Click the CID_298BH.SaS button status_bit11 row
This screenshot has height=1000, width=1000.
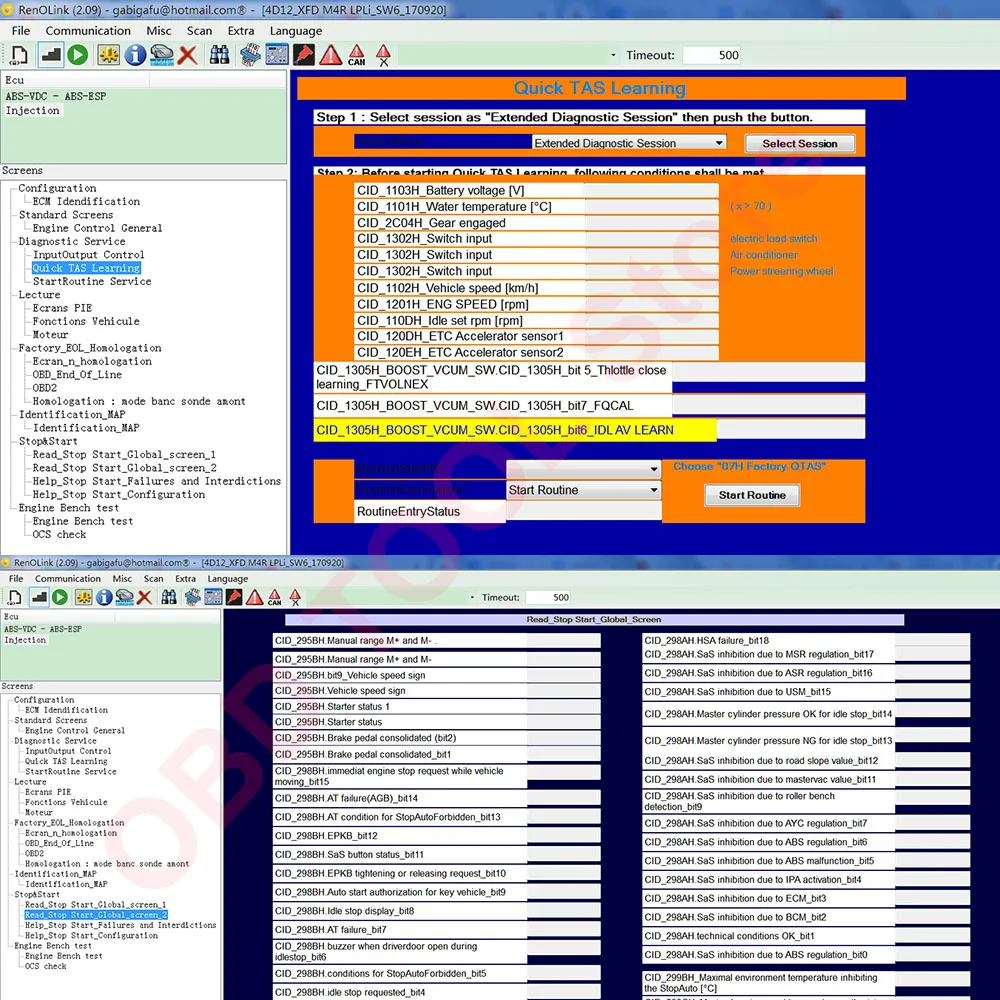point(436,855)
